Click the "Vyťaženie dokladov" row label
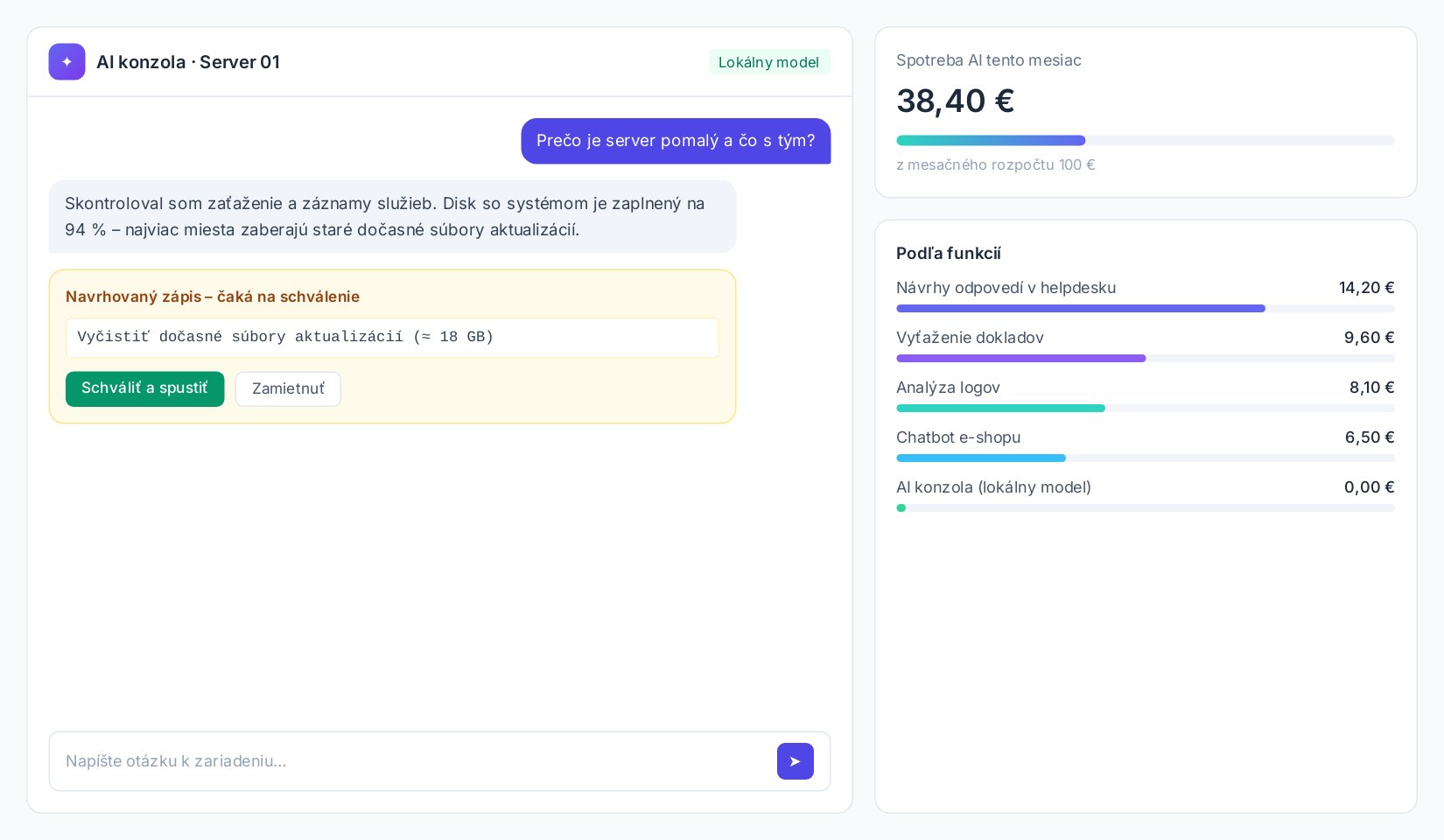1444x840 pixels. coord(970,338)
